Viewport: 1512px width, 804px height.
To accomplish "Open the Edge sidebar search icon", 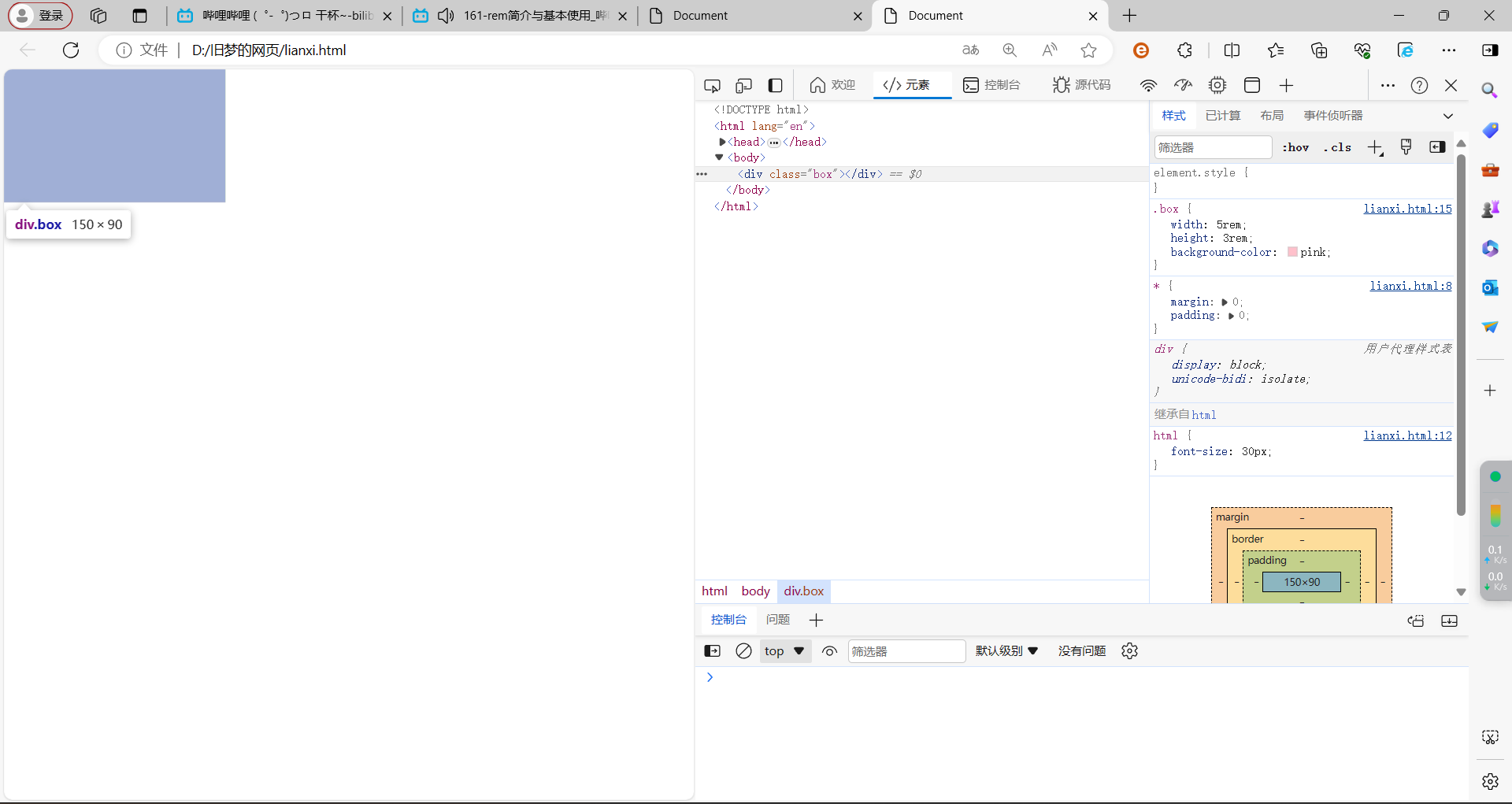I will click(1490, 90).
